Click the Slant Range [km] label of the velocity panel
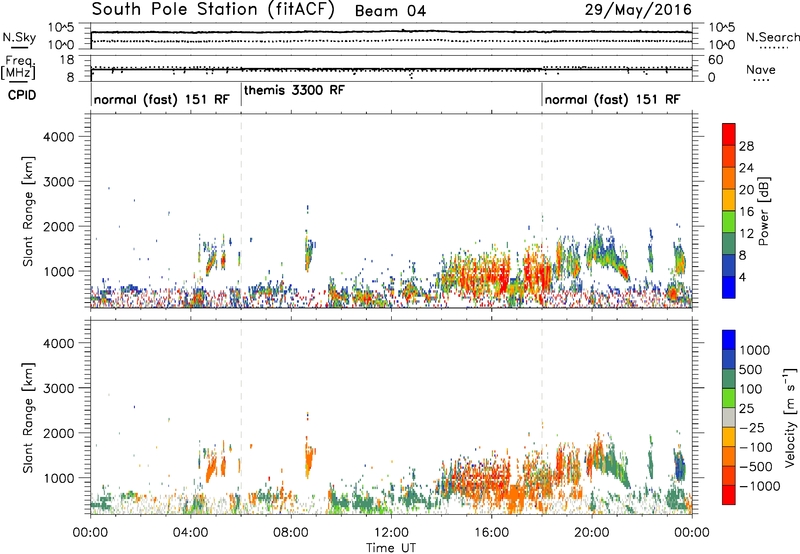Viewport: 800px width, 554px height. click(28, 418)
